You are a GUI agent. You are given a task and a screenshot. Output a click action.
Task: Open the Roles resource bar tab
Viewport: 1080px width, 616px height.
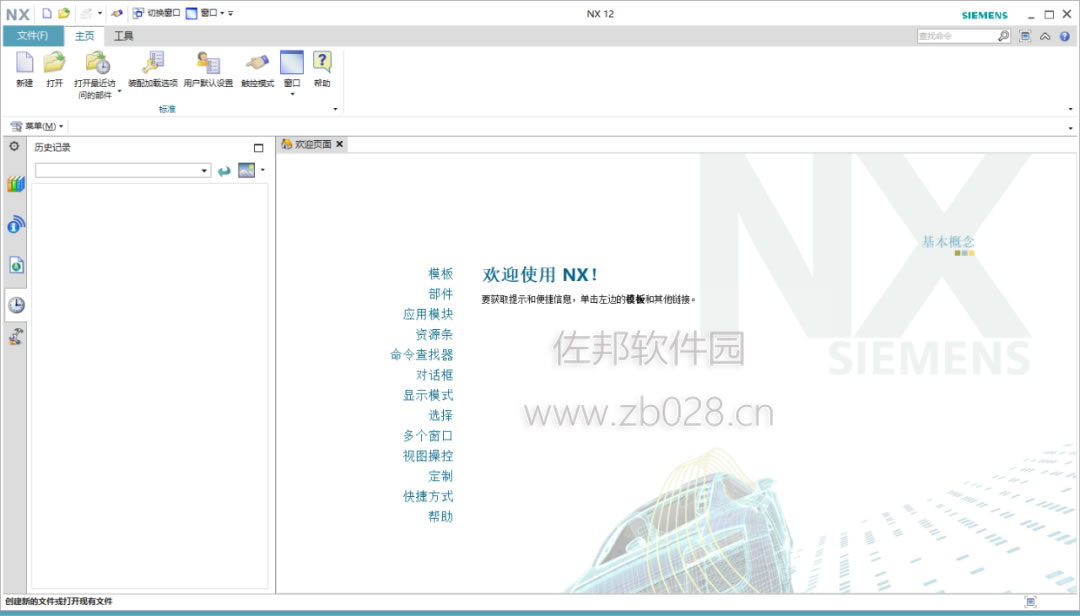(x=16, y=336)
